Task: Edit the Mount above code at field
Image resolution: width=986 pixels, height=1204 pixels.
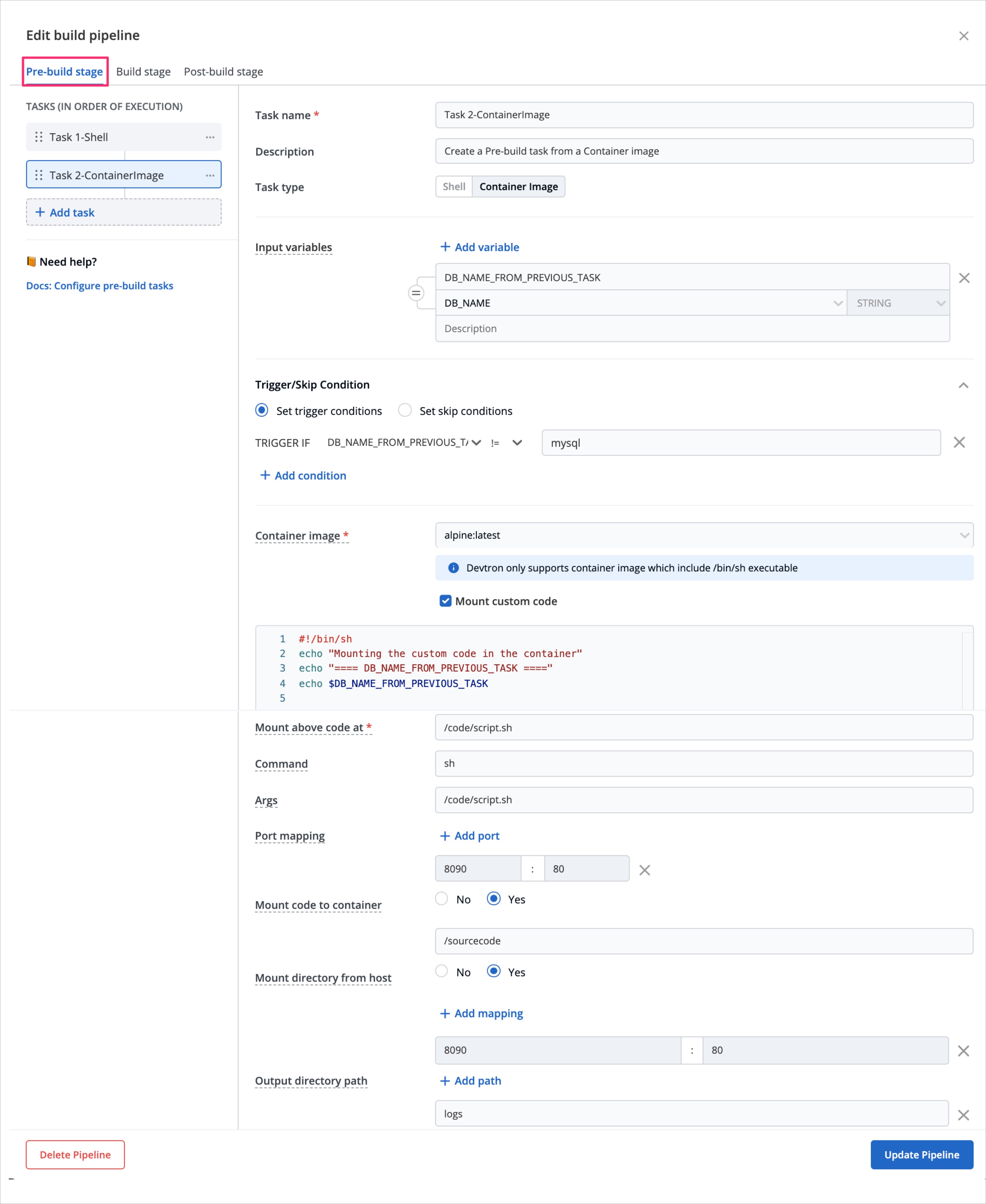Action: (x=704, y=727)
